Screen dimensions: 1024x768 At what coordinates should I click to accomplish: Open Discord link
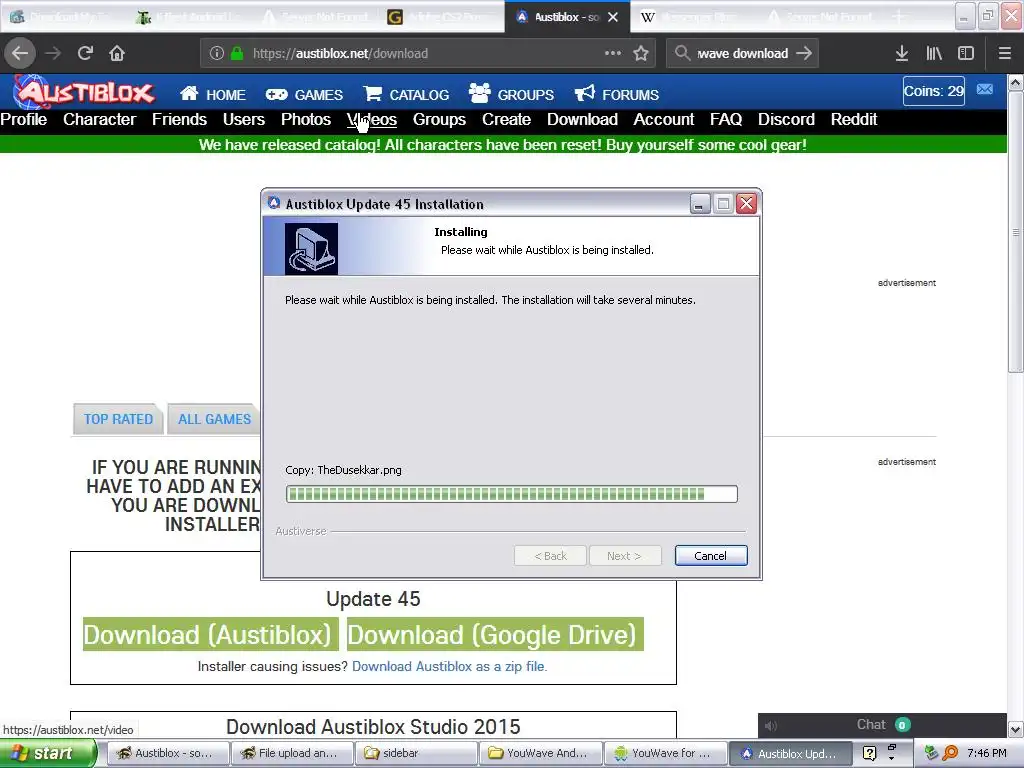pyautogui.click(x=786, y=120)
